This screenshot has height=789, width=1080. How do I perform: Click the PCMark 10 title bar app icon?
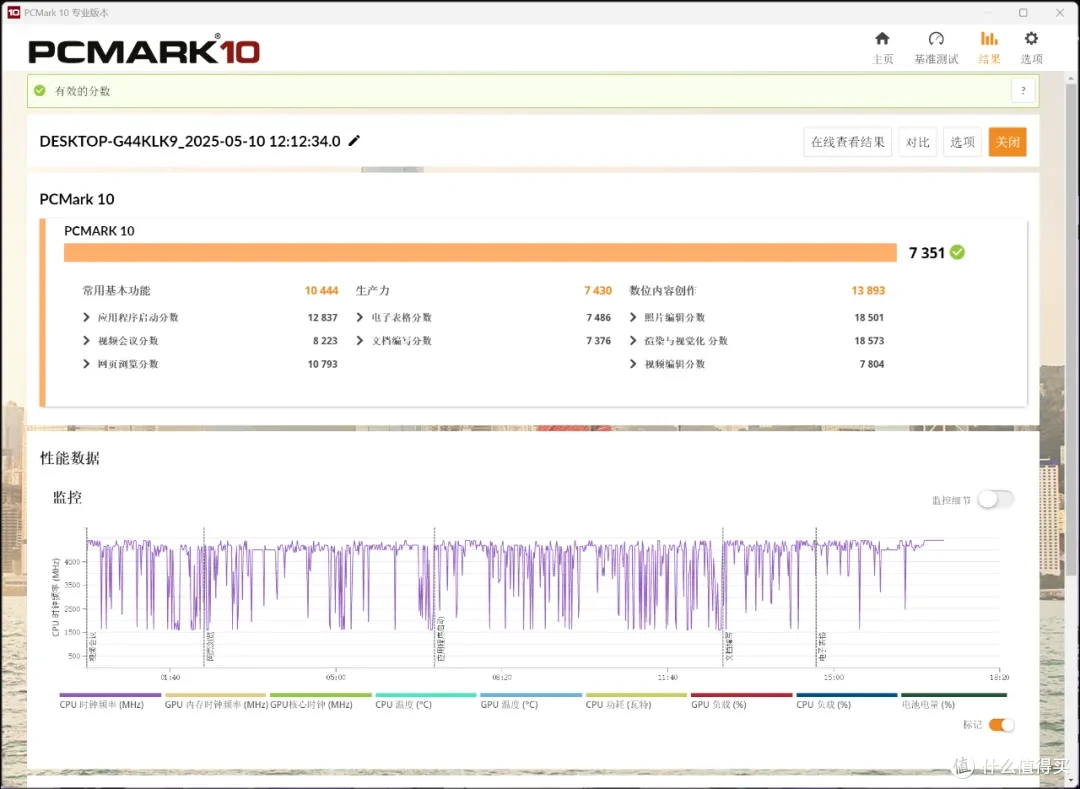[13, 12]
